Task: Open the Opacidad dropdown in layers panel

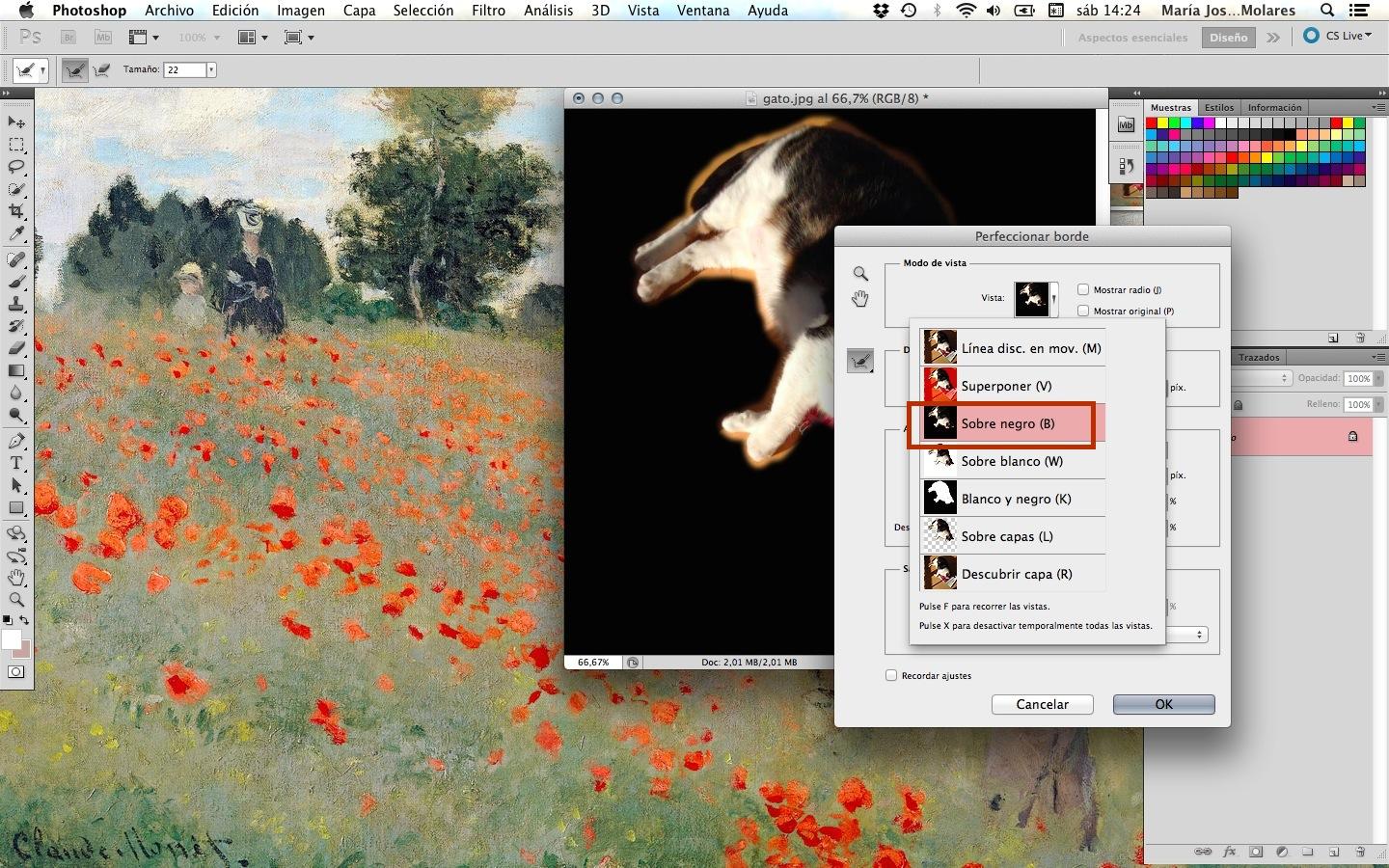Action: pos(1378,379)
